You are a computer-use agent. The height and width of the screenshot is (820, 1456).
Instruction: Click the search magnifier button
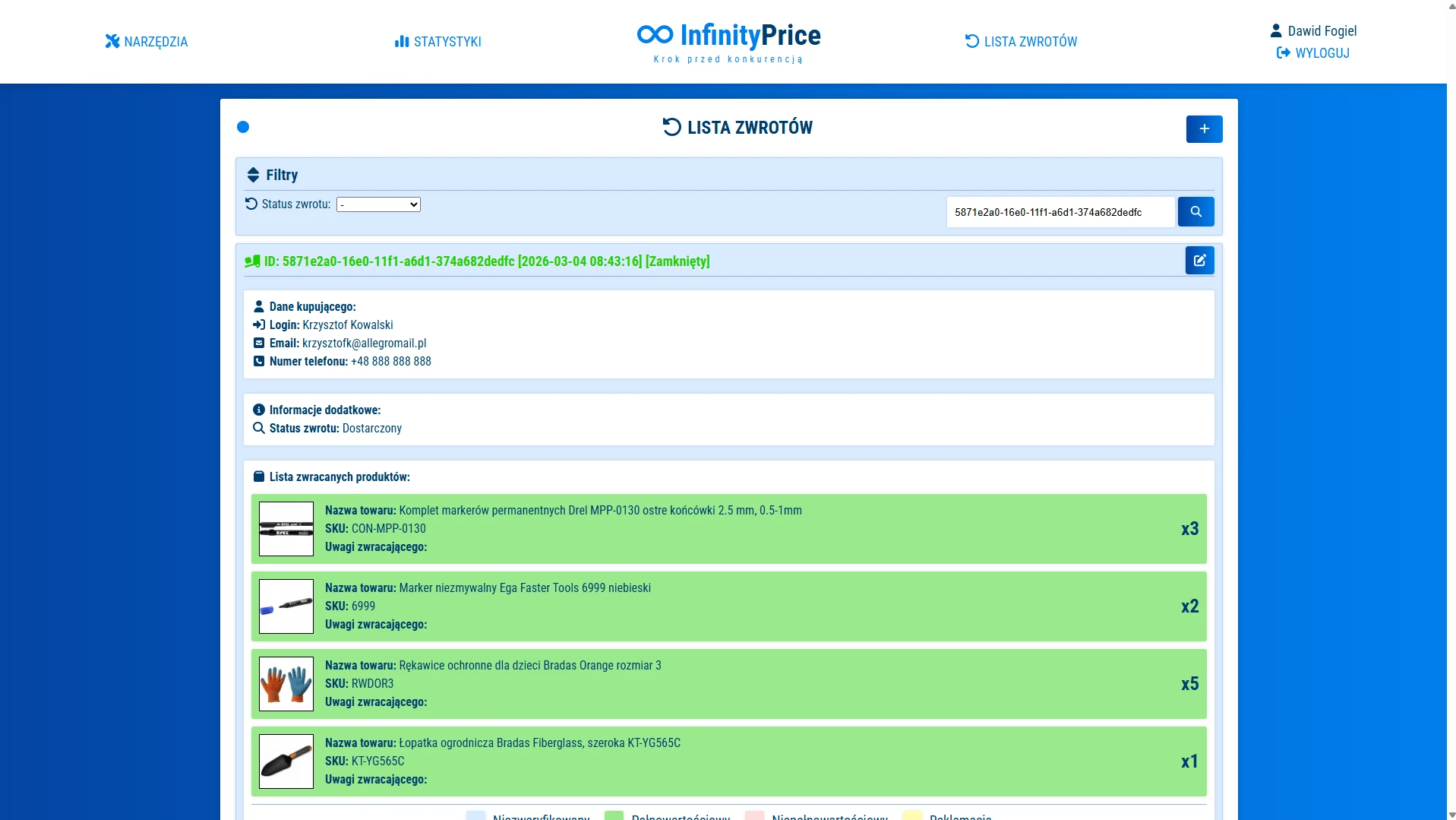tap(1195, 212)
